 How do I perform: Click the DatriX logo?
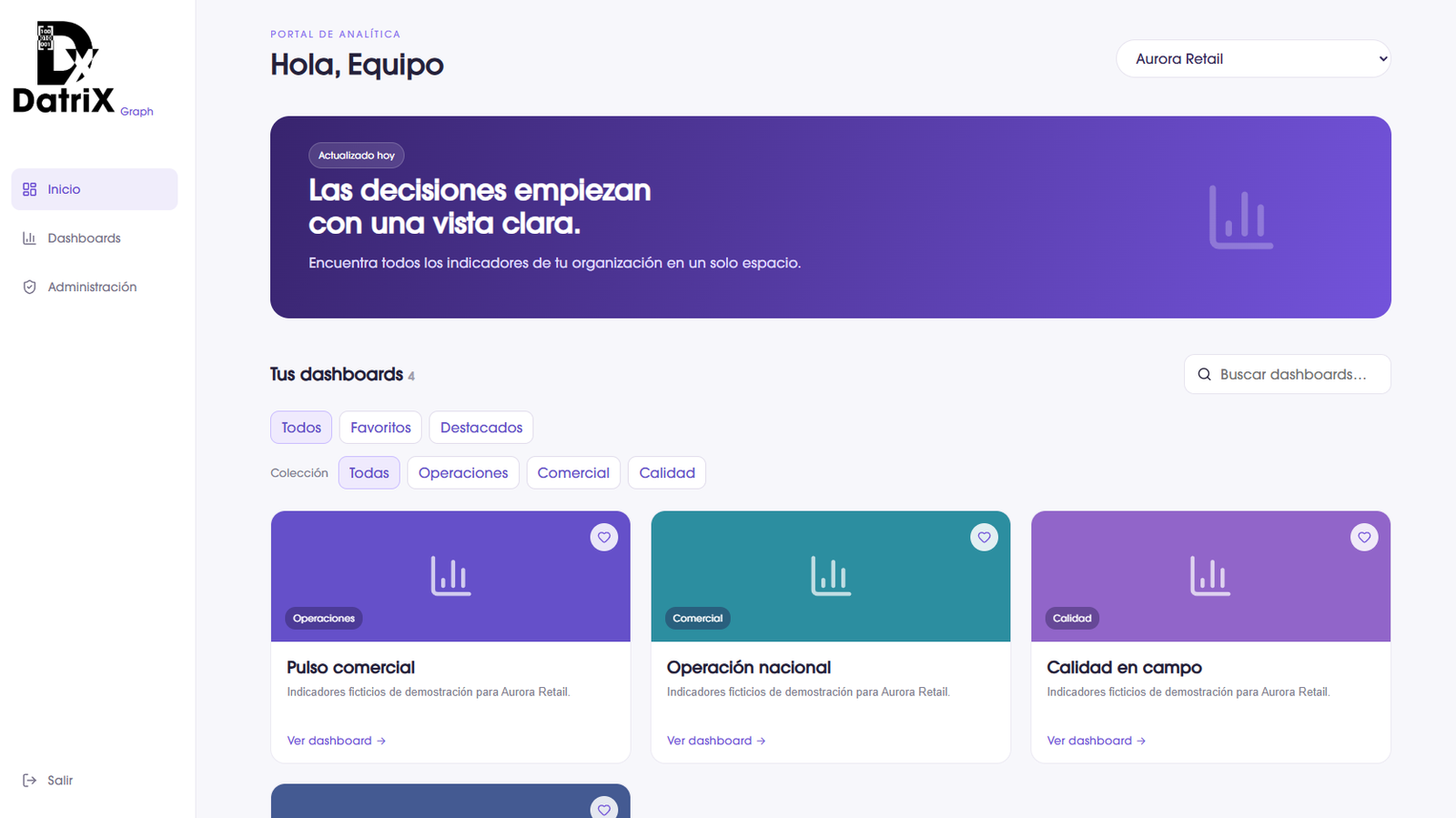[x=64, y=68]
